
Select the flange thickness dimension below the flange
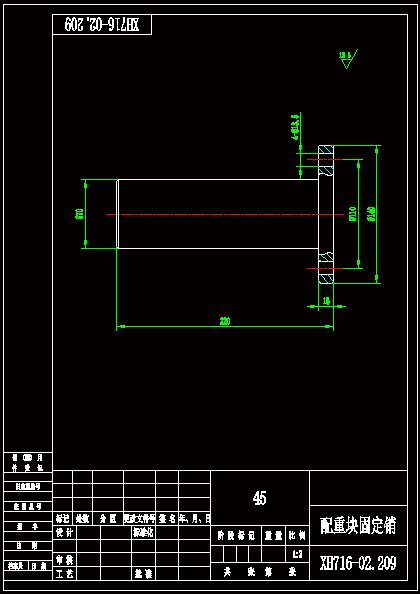click(326, 301)
